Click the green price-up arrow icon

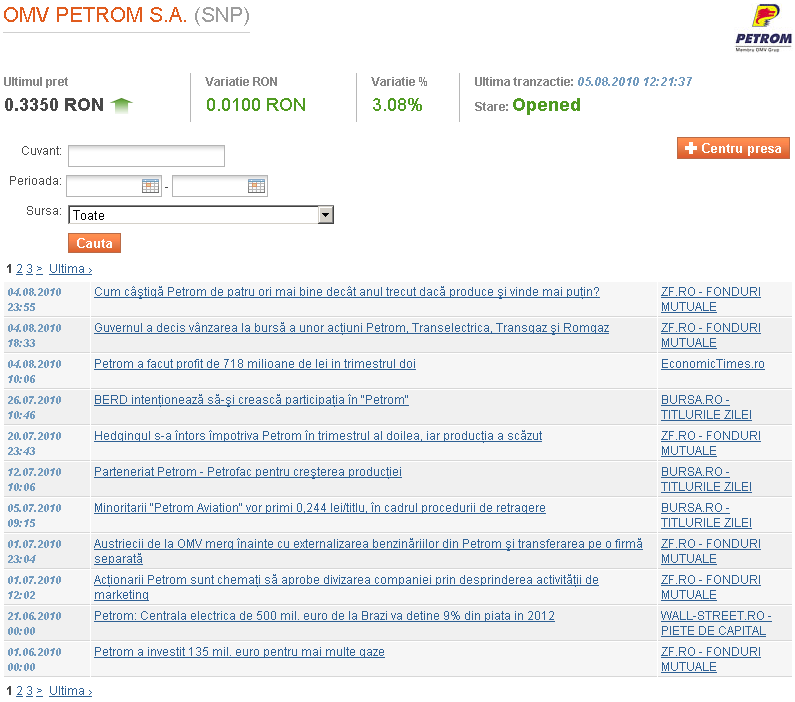121,104
